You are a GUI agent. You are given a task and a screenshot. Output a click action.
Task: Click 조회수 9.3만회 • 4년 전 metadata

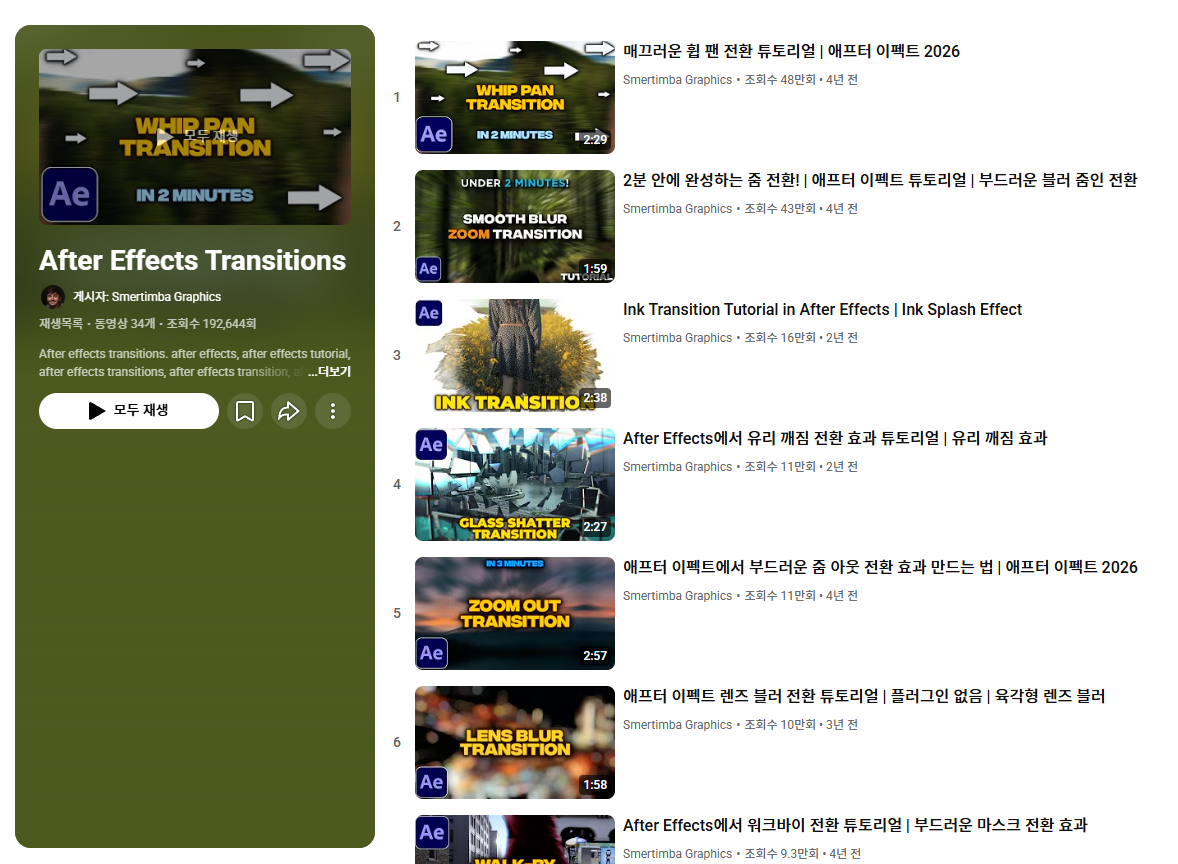pyautogui.click(x=802, y=853)
